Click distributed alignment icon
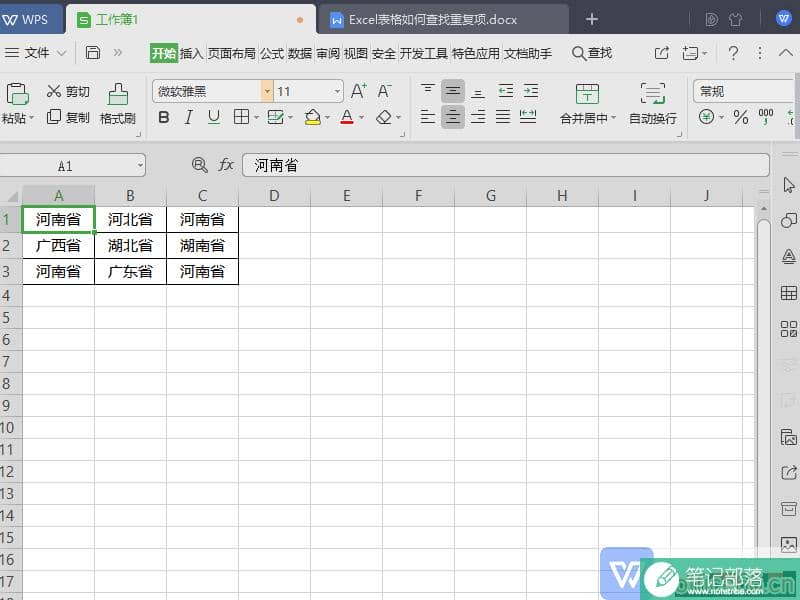Image resolution: width=800 pixels, height=600 pixels. point(528,117)
